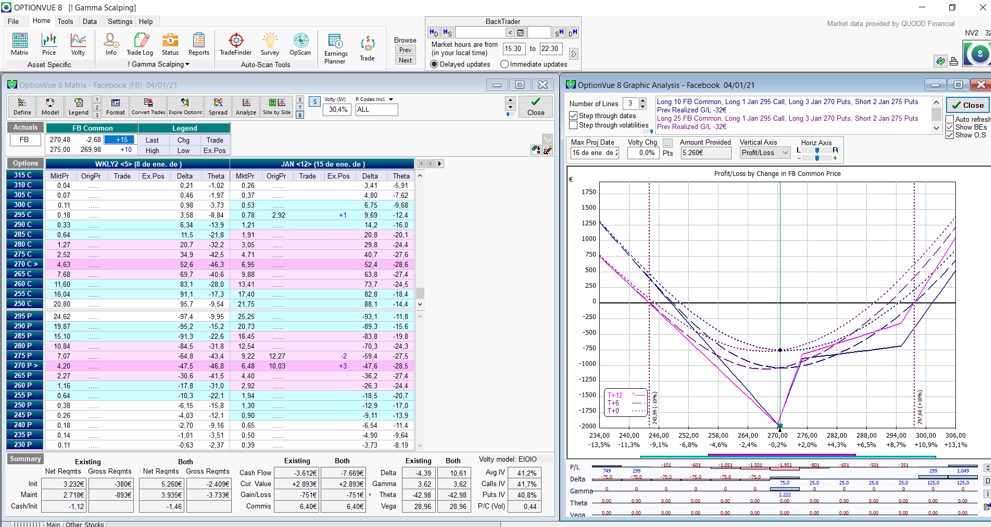Image resolution: width=991 pixels, height=527 pixels.
Task: Enable Step through volatilities checkbox
Action: (x=573, y=125)
